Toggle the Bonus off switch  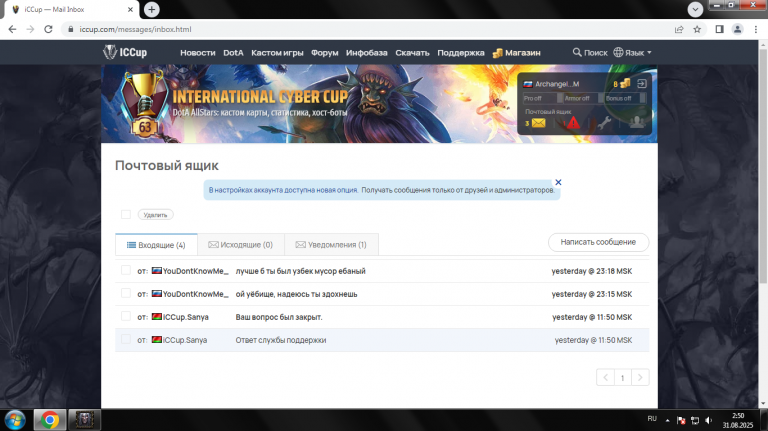[625, 98]
